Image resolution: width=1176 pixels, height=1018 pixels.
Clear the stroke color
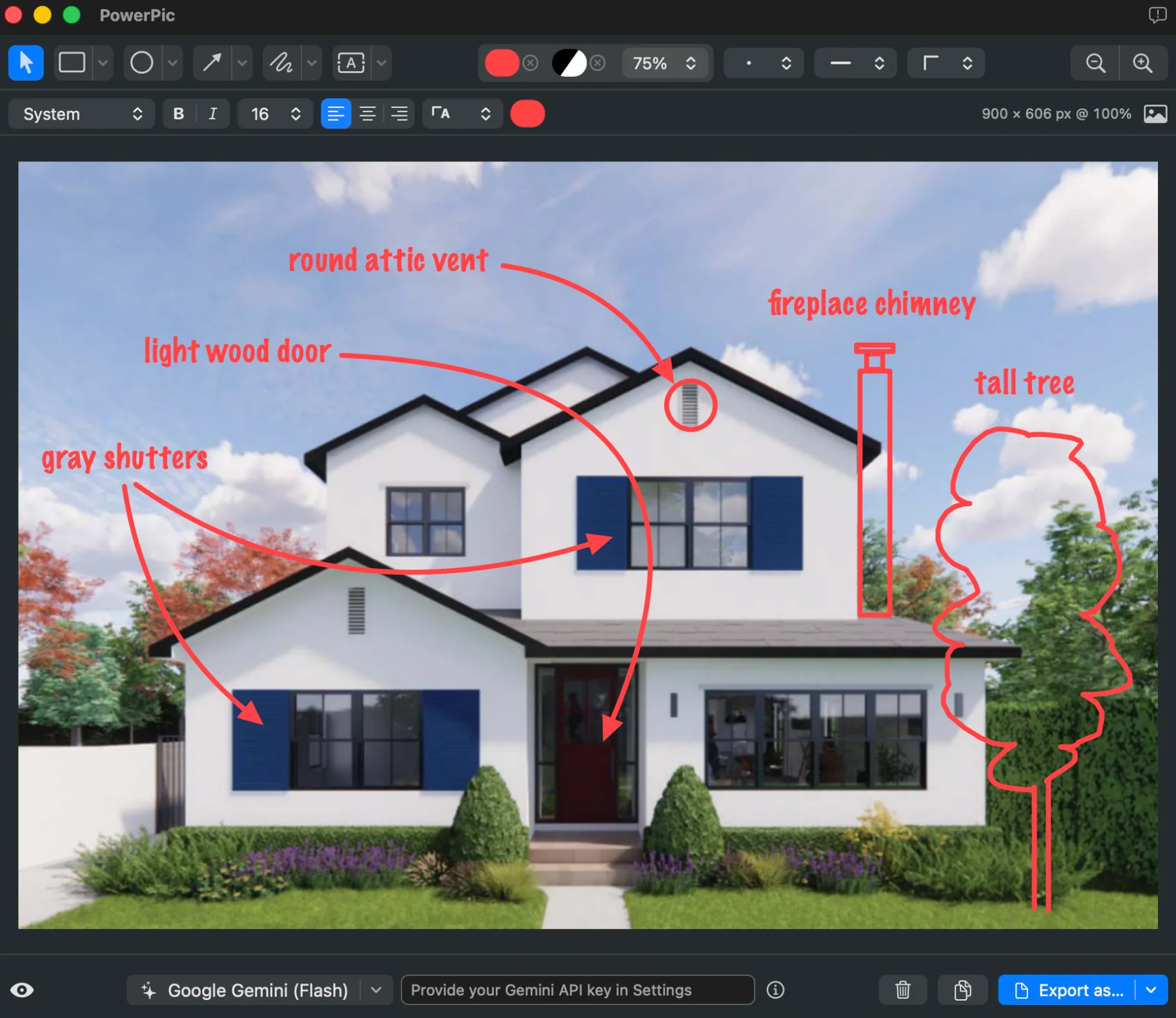[x=531, y=63]
